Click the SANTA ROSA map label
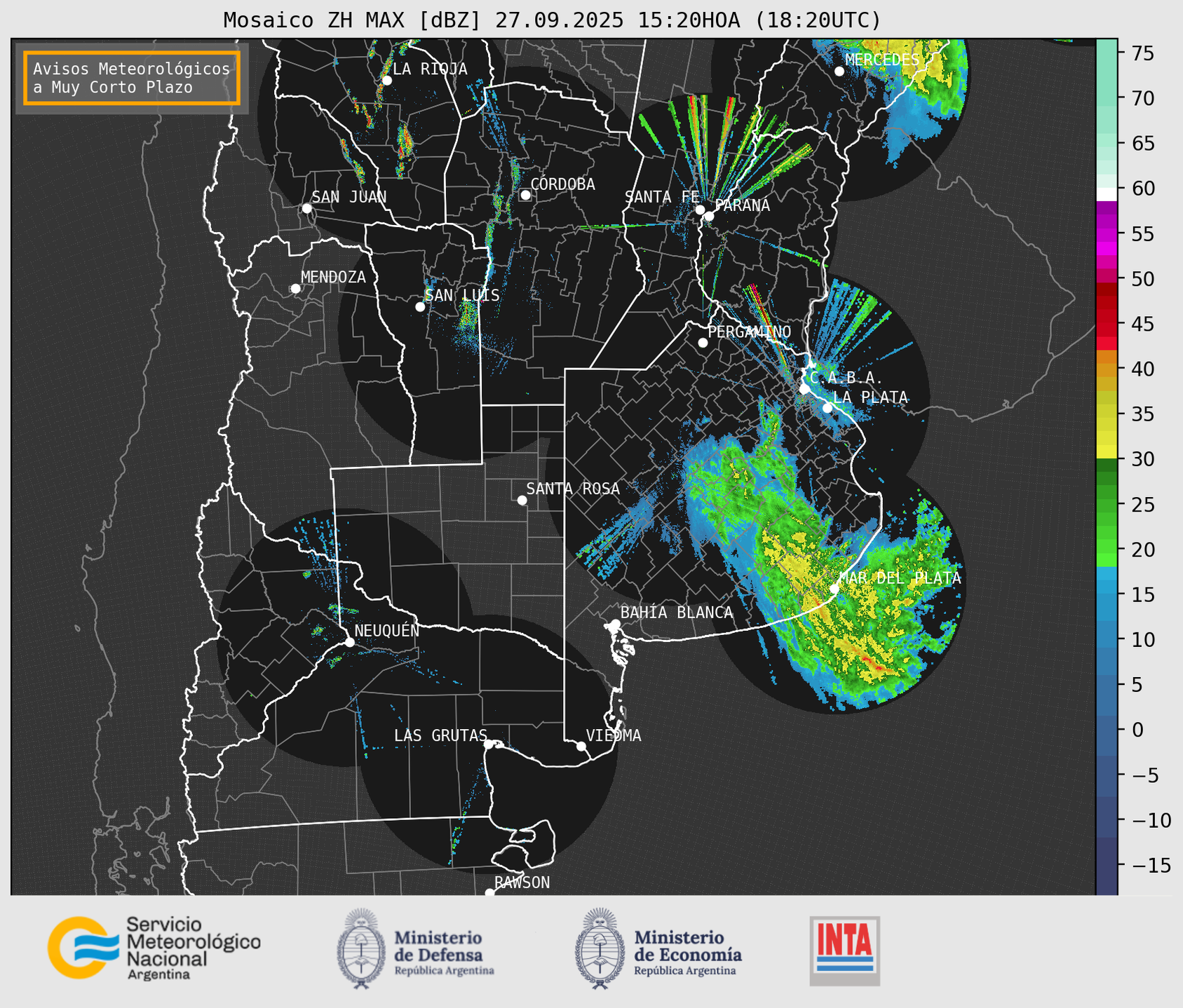1183x1008 pixels. point(573,489)
